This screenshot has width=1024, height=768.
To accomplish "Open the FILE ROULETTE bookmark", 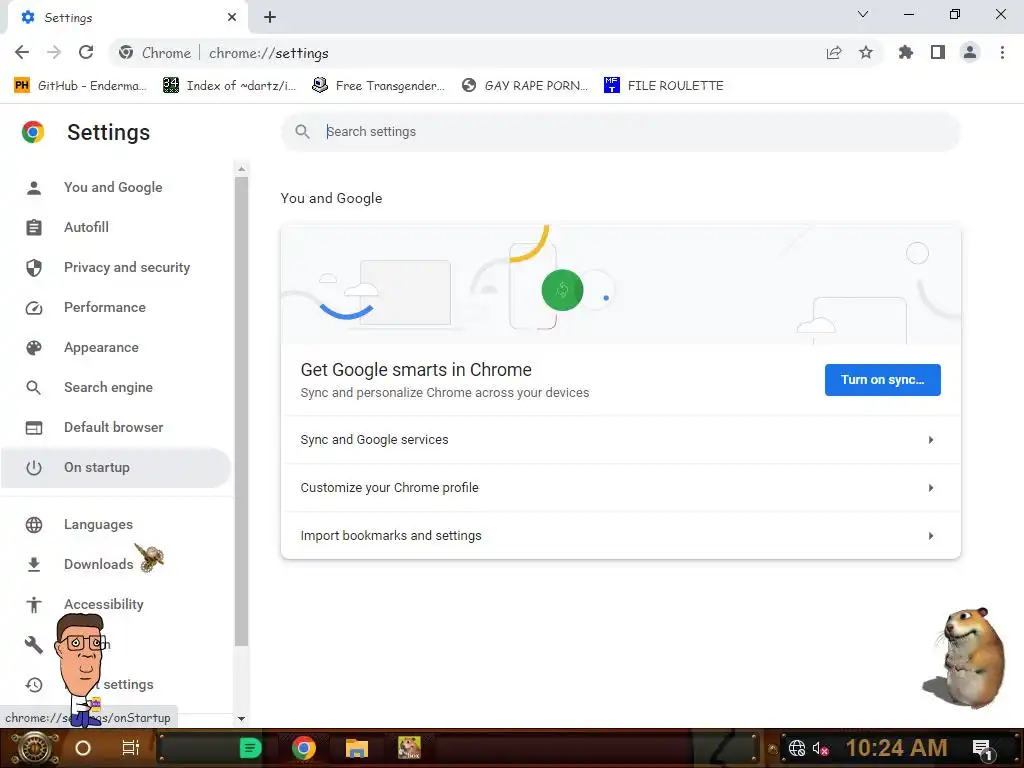I will coord(664,86).
